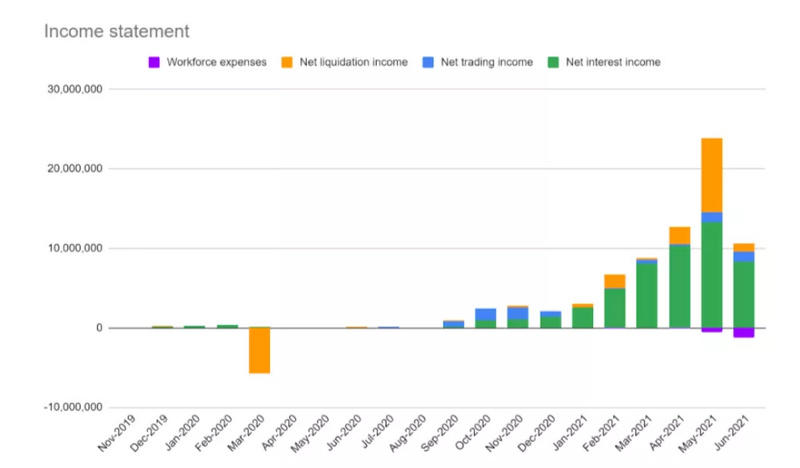Click the green segment of May-2021 bar
800x468 pixels.
pyautogui.click(x=712, y=275)
